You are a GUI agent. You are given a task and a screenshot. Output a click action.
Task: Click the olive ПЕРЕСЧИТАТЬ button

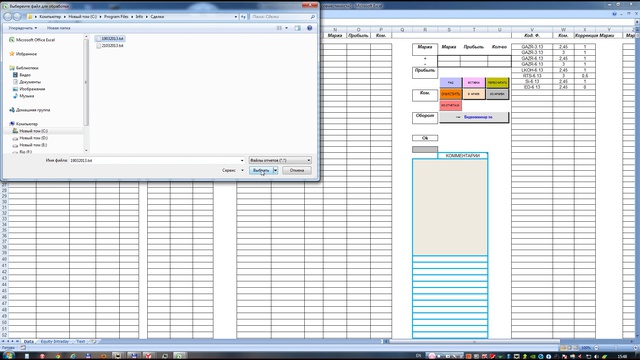(x=498, y=82)
